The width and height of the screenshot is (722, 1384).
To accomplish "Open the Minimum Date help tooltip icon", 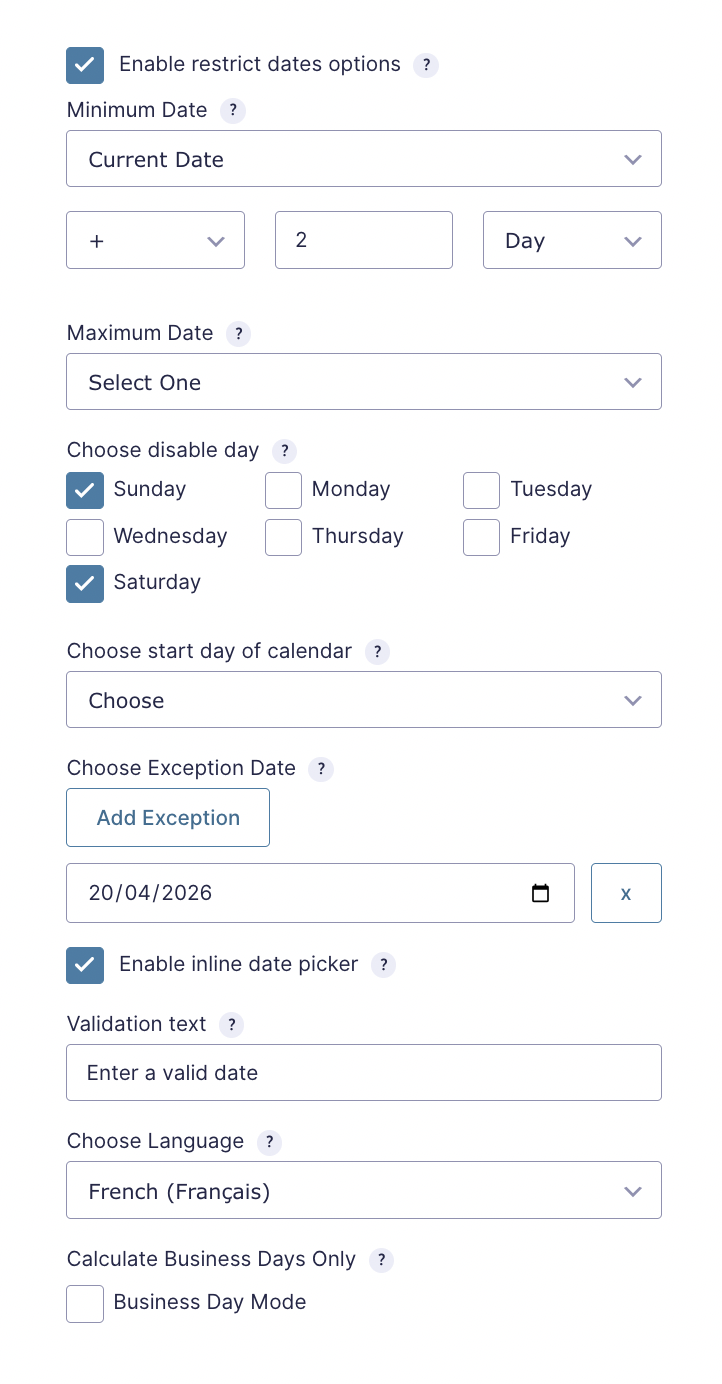I will point(233,111).
